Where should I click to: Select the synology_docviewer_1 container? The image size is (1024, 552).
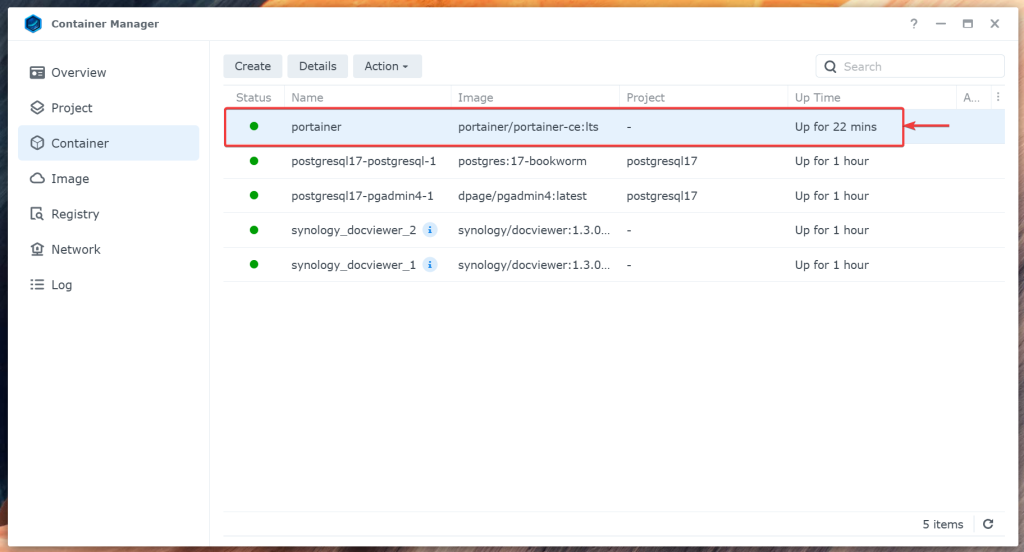614,265
